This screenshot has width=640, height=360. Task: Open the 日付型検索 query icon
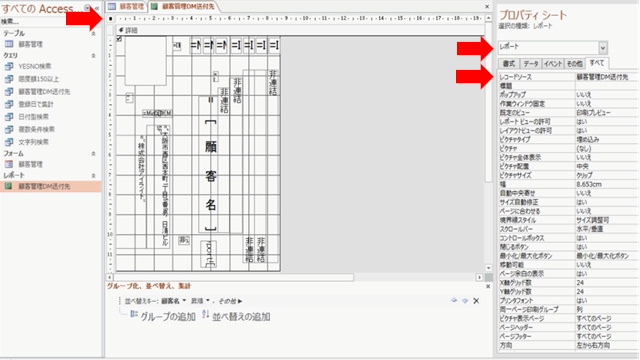click(9, 117)
